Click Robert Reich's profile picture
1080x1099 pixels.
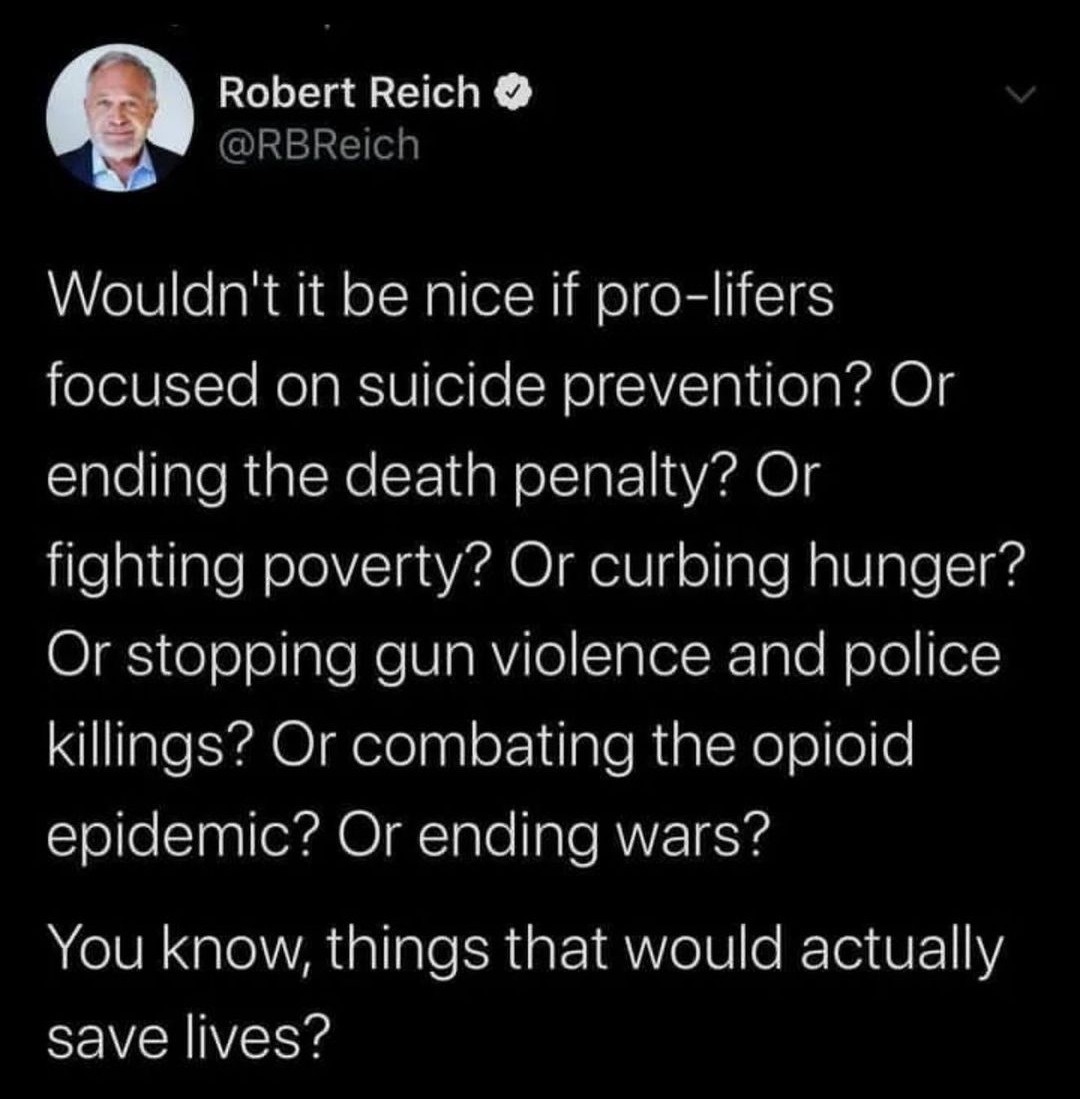120,118
